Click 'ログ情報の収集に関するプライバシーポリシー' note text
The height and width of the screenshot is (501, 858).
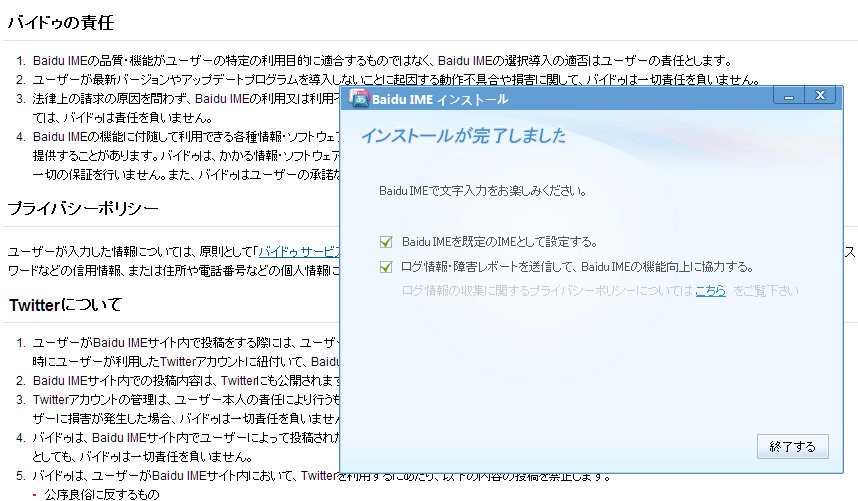pos(547,291)
